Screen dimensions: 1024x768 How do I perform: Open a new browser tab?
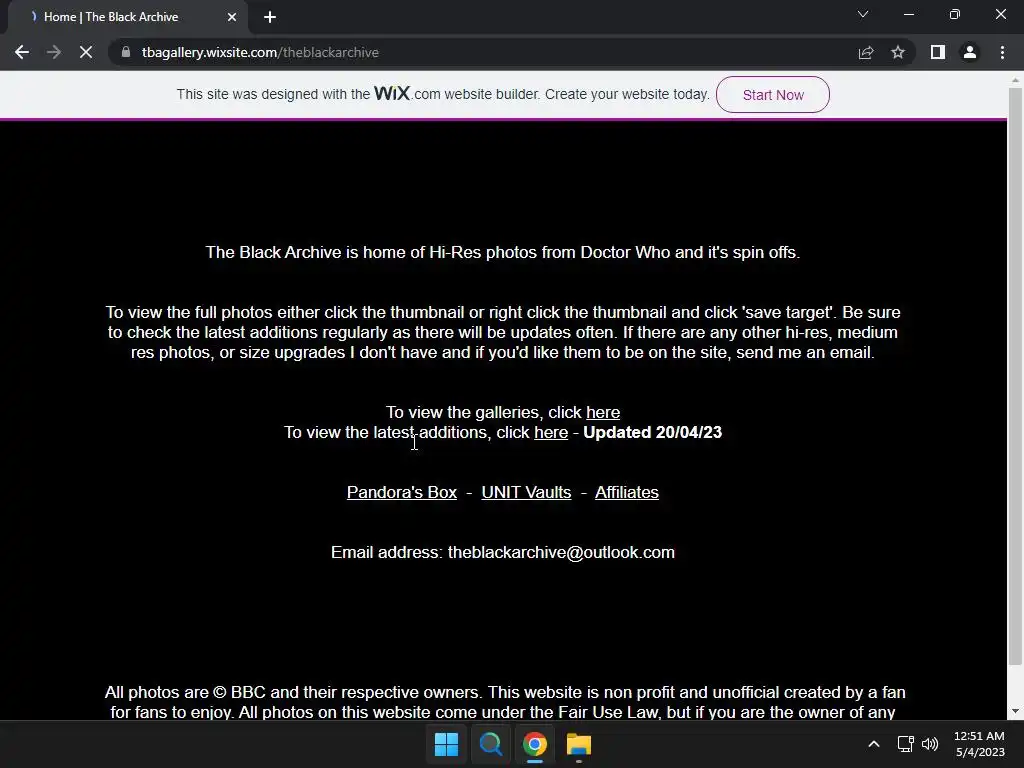[270, 17]
